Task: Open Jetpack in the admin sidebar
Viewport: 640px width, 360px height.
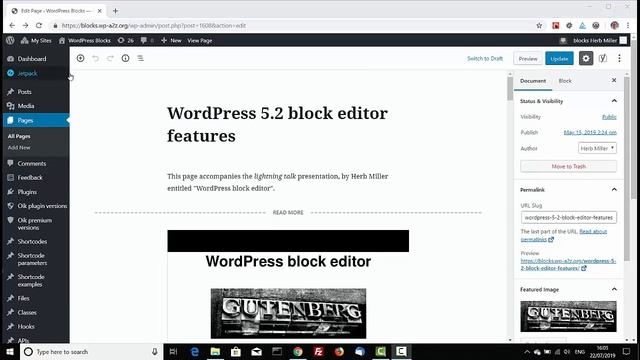Action: (28, 73)
